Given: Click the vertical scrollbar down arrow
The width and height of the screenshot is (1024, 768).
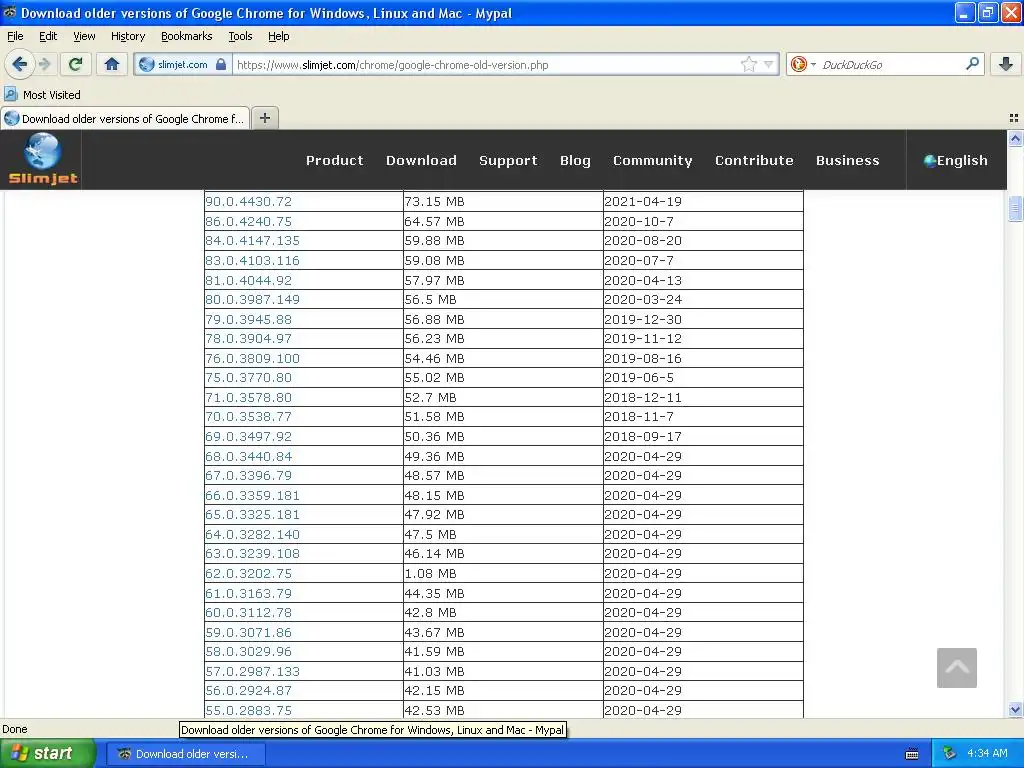Looking at the screenshot, I should pyautogui.click(x=1015, y=709).
